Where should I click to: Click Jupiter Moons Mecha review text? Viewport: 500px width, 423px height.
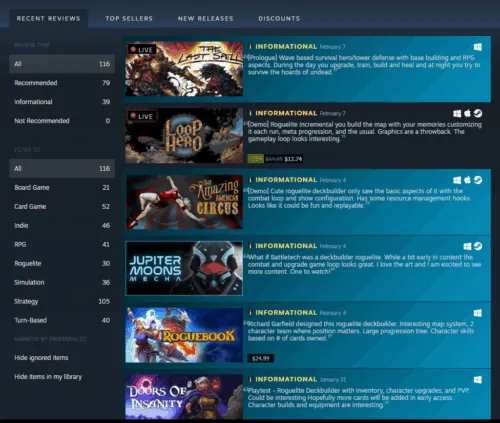363,264
